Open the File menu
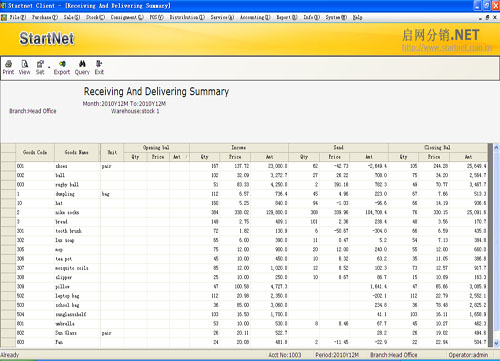 point(17,17)
